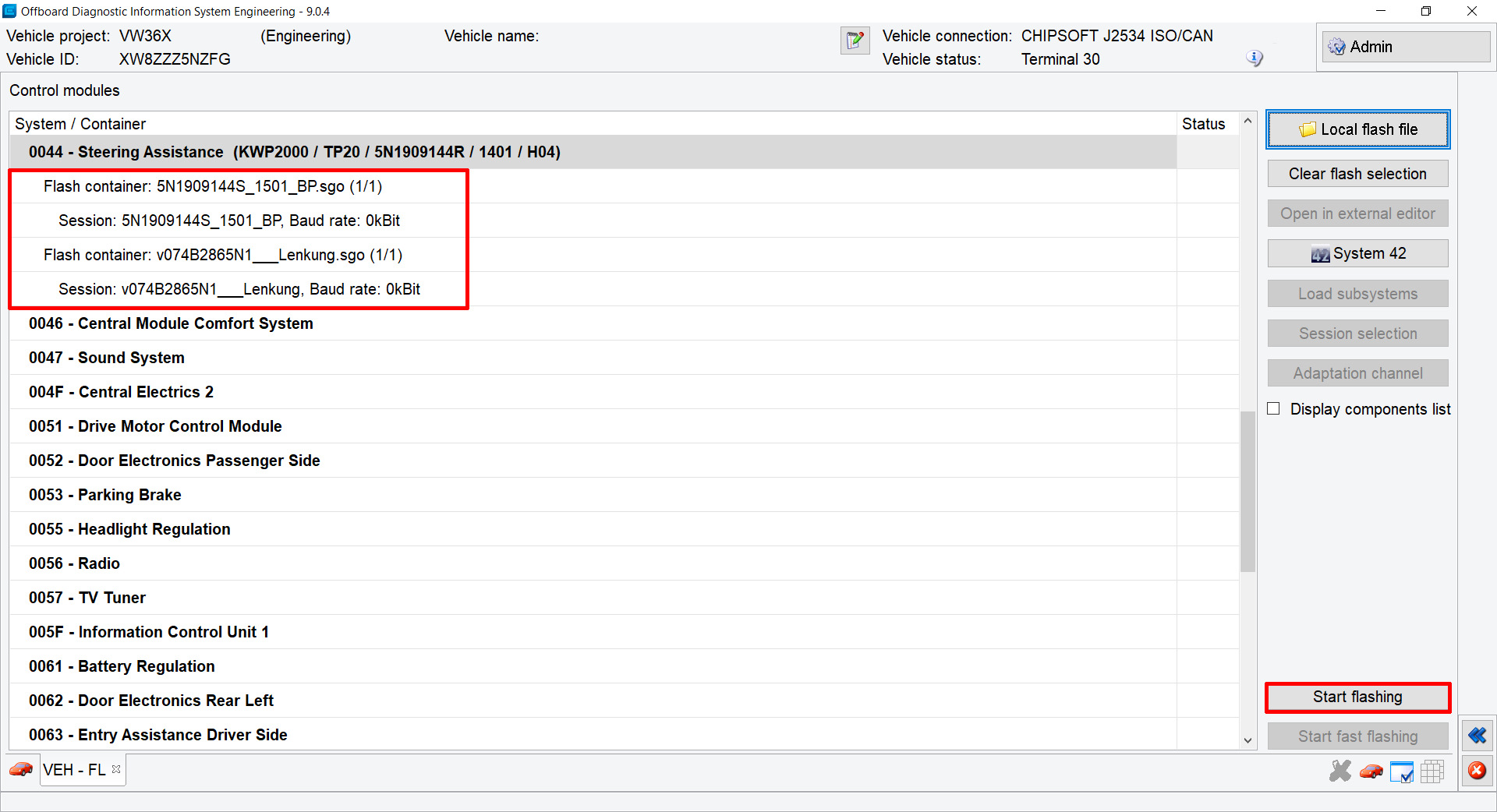
Task: Close the ODIS Engineering window
Action: pos(1472,11)
